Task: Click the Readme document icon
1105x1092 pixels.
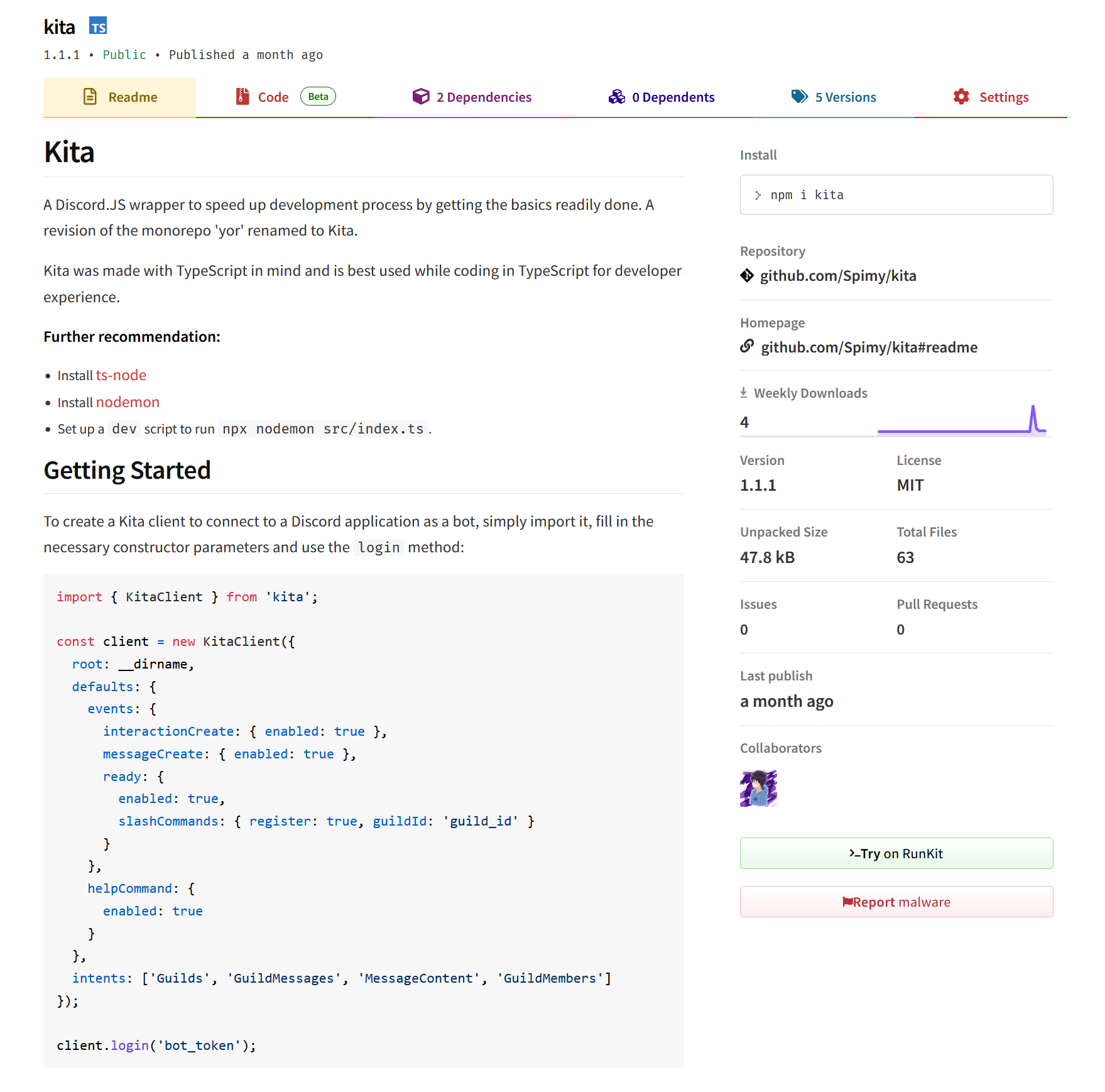Action: pos(90,97)
